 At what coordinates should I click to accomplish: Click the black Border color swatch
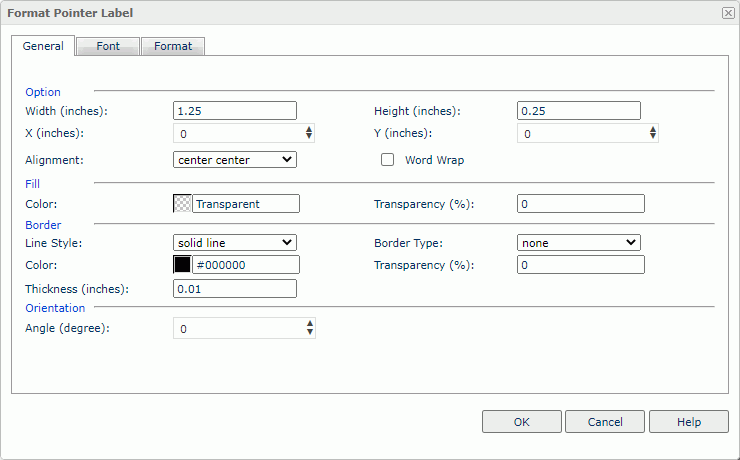(x=182, y=265)
